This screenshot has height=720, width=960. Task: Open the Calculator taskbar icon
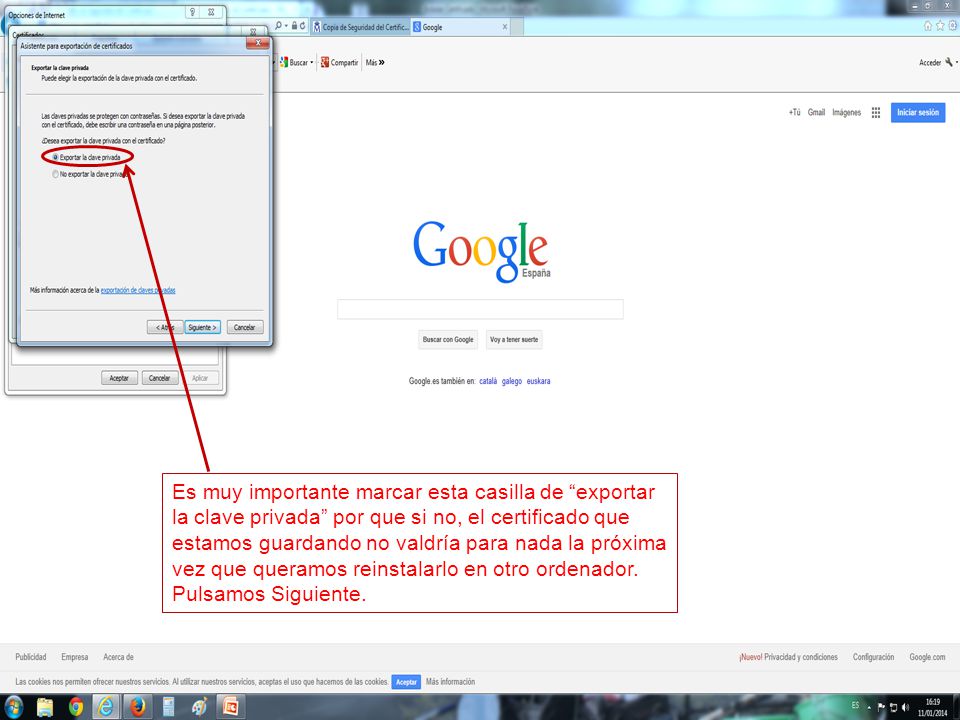coord(168,707)
